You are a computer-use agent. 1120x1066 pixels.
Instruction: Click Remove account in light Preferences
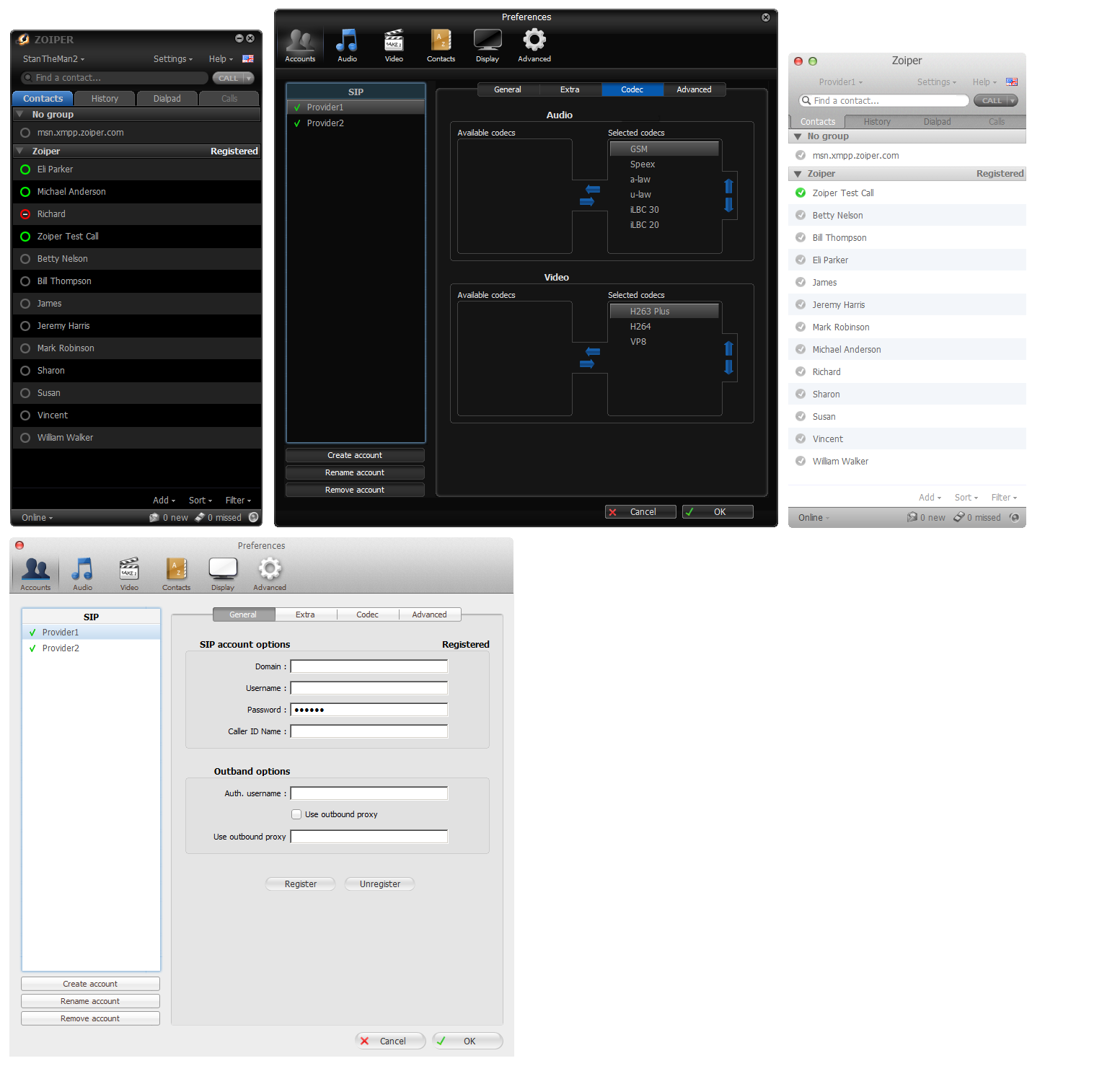click(x=90, y=1018)
